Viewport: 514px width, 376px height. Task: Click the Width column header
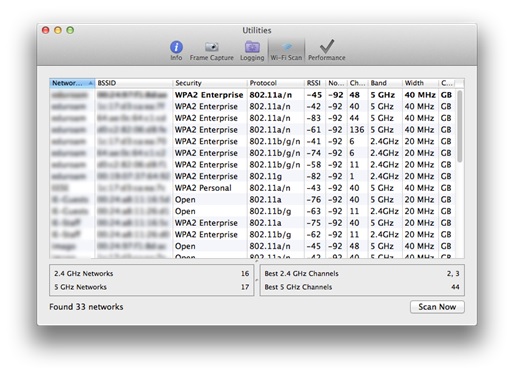420,83
